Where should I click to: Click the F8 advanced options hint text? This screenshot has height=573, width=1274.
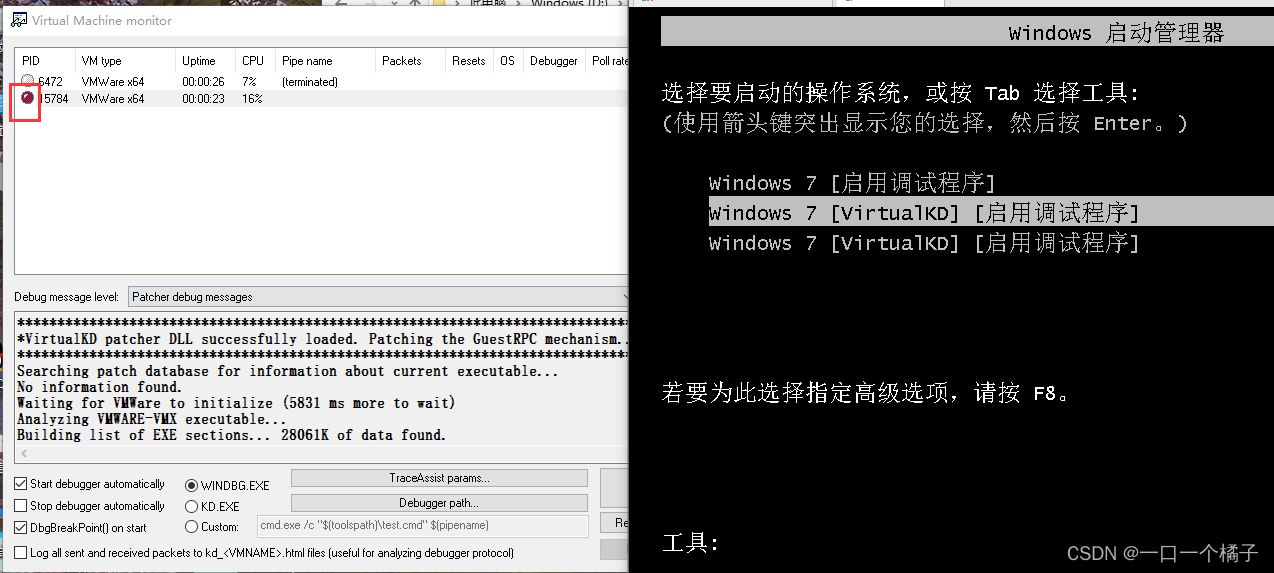pos(867,393)
